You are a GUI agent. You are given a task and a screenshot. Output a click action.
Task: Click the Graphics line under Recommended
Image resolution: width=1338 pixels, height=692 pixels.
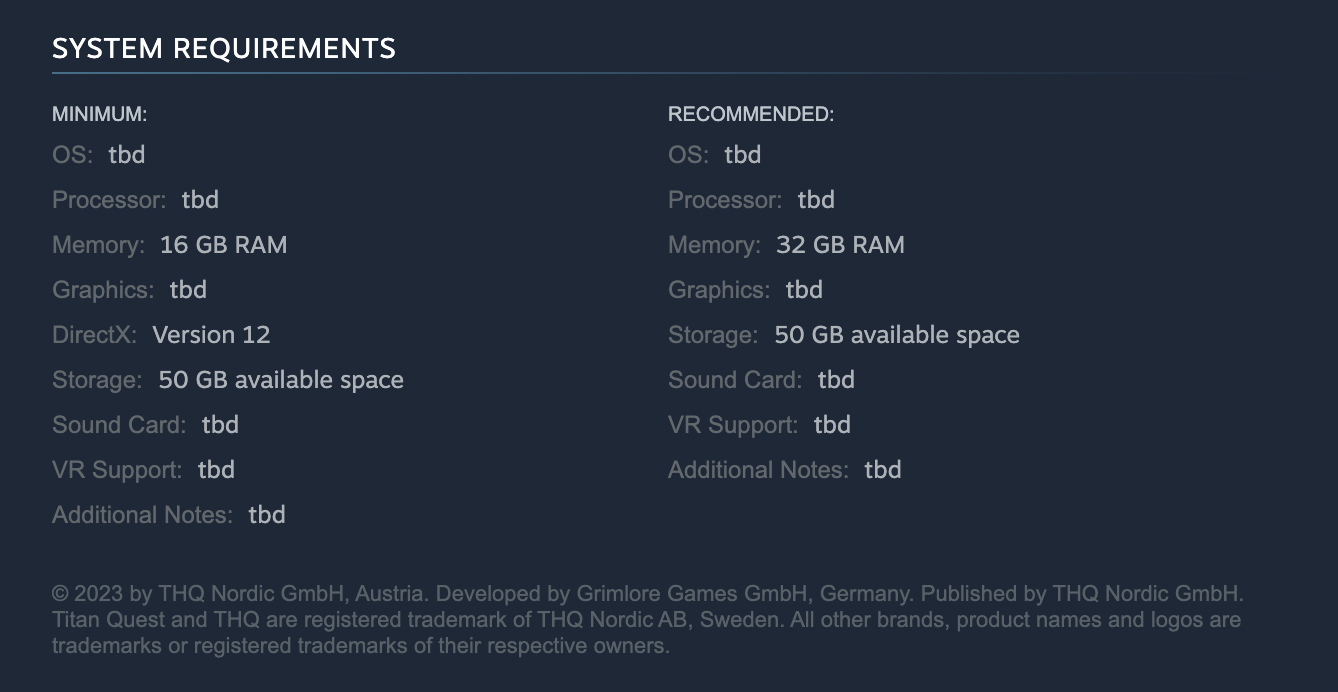coord(745,290)
